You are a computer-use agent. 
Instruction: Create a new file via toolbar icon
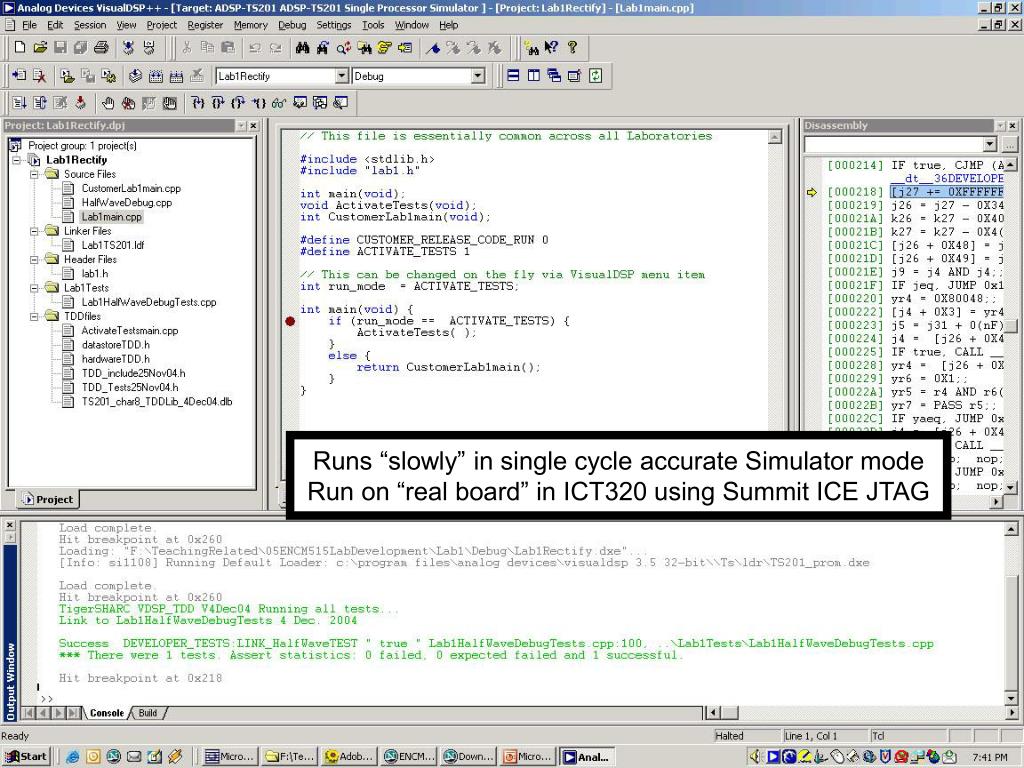coord(20,48)
